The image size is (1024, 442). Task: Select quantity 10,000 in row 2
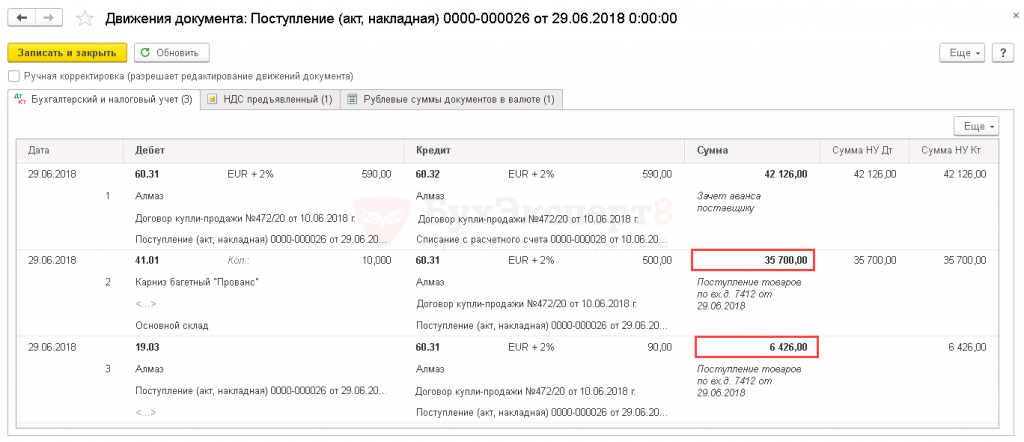click(376, 260)
